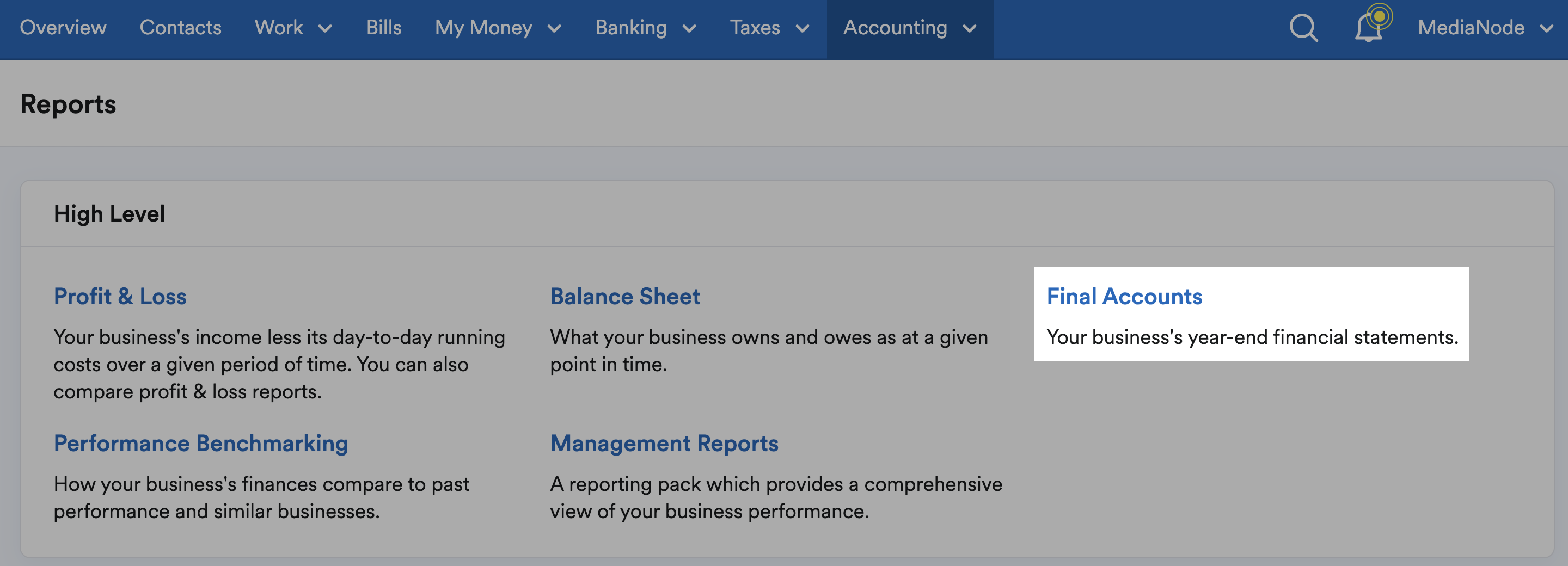Open the search magnifier icon
Screen dimensions: 1568x566
(1304, 28)
